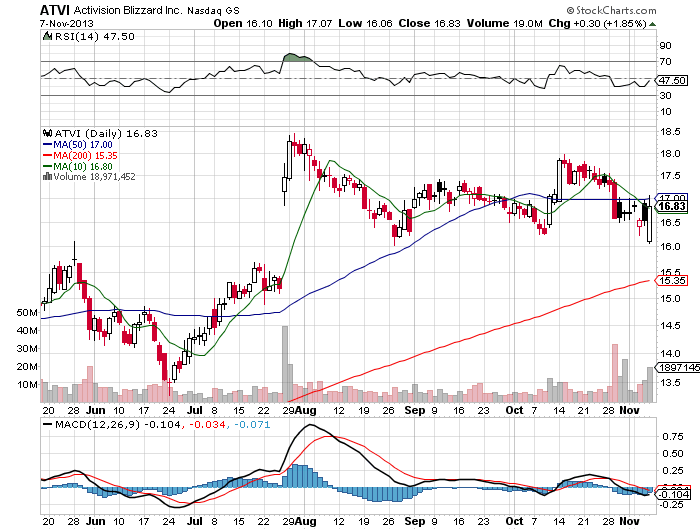Click the 'MA(10) 16.80' legend text

pos(83,167)
